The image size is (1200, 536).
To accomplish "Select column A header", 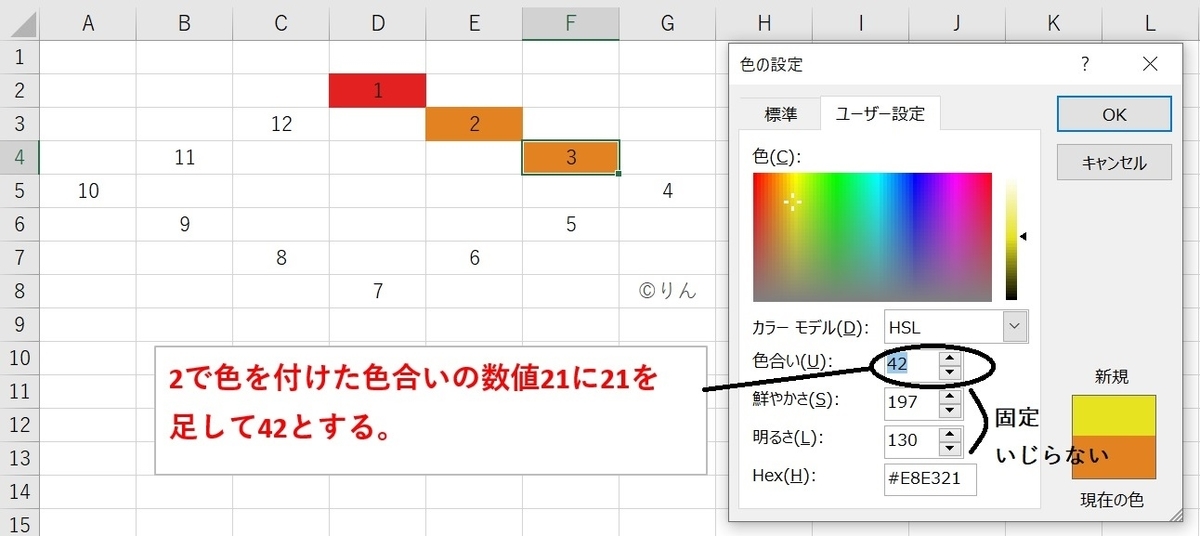I will pos(88,22).
